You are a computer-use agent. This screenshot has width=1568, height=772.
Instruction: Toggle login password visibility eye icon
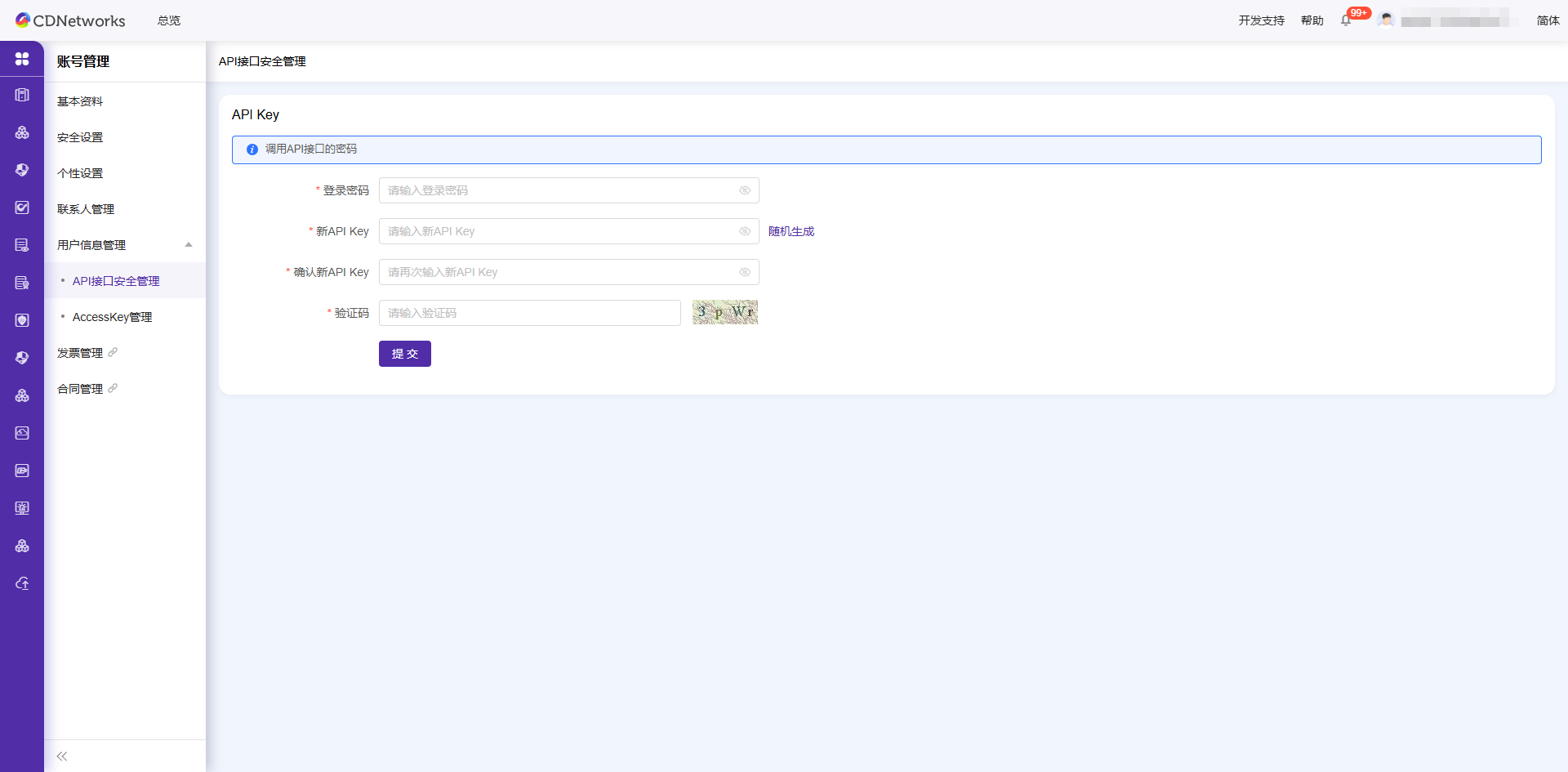pyautogui.click(x=745, y=190)
